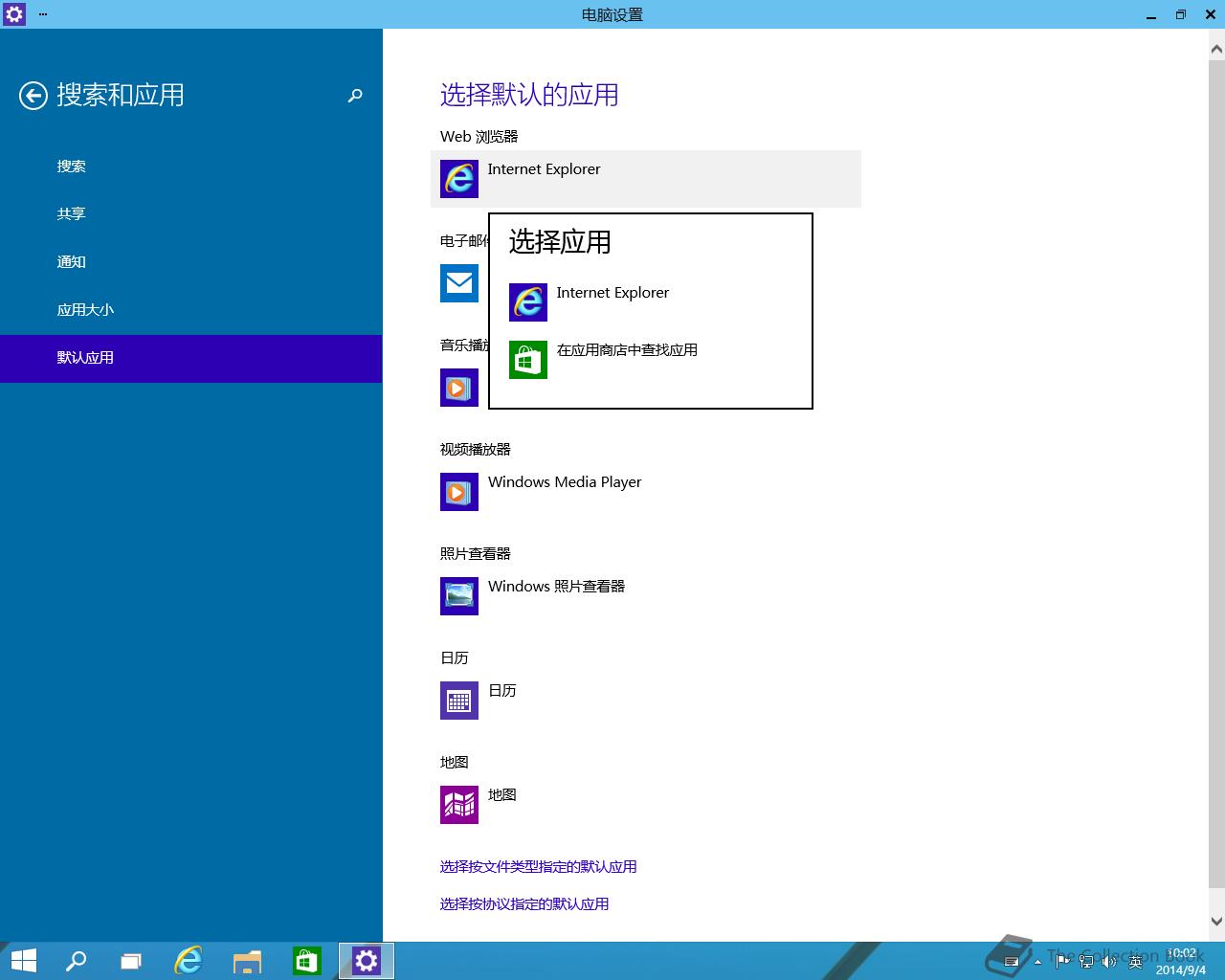Click the Windows Media Player icon under 视频播放器
Viewport: 1225px width, 980px height.
pyautogui.click(x=459, y=492)
